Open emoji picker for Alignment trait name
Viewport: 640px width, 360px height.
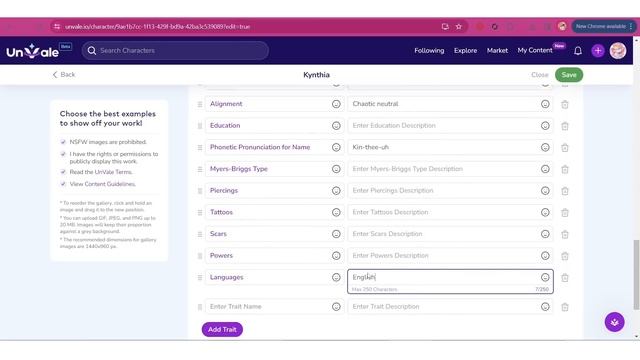point(336,104)
